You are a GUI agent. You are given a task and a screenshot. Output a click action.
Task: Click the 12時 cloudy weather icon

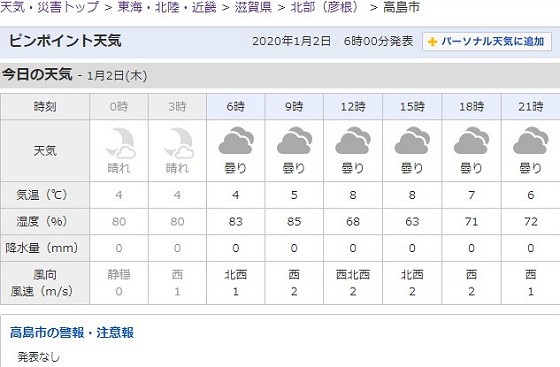(353, 141)
